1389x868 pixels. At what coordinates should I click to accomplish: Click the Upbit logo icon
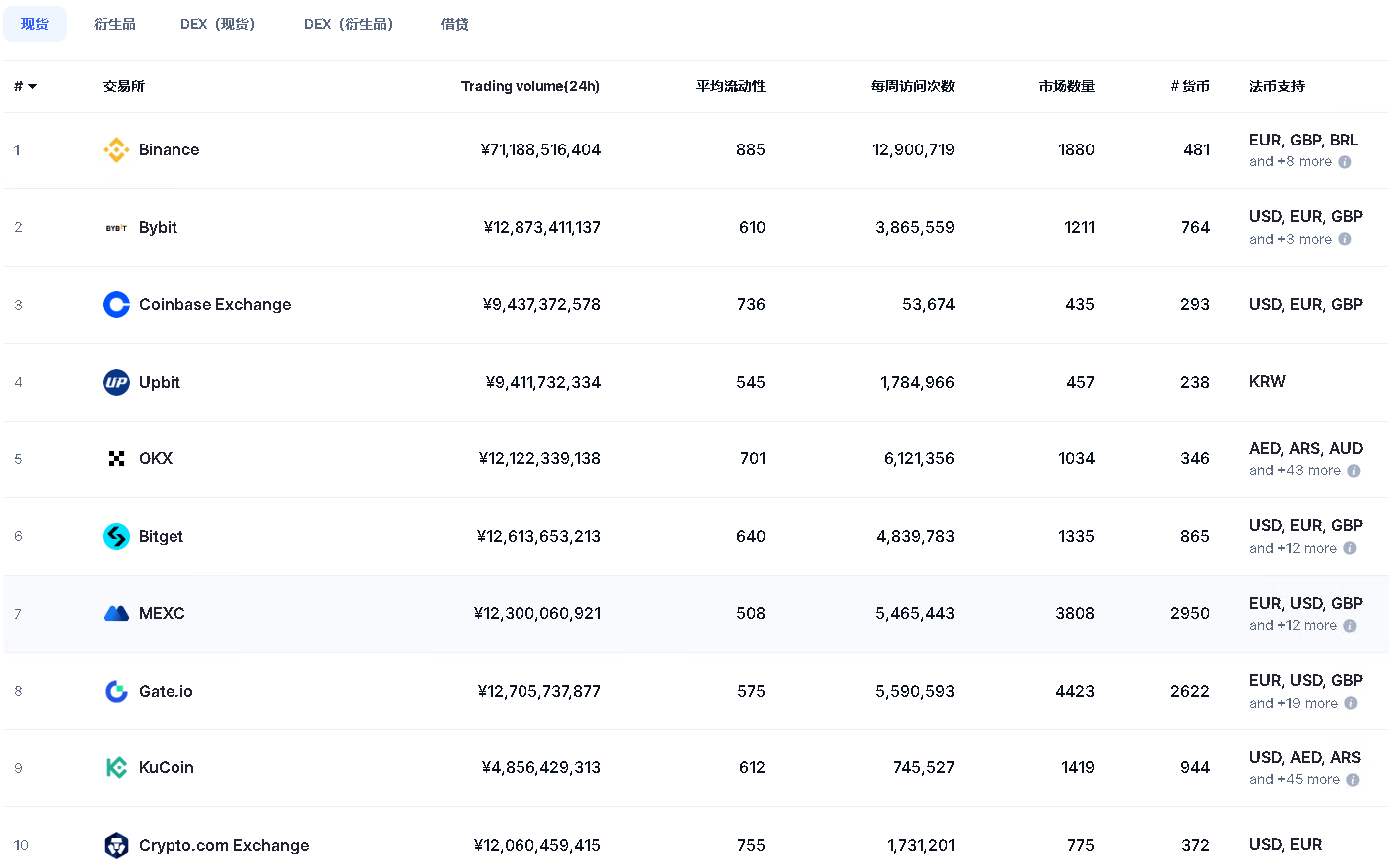point(116,383)
